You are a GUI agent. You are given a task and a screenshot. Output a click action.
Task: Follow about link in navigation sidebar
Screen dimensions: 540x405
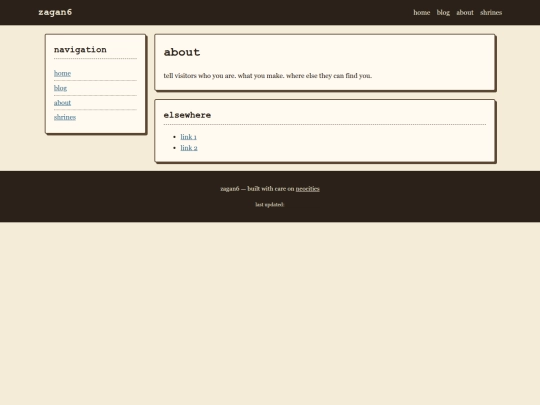pyautogui.click(x=62, y=103)
